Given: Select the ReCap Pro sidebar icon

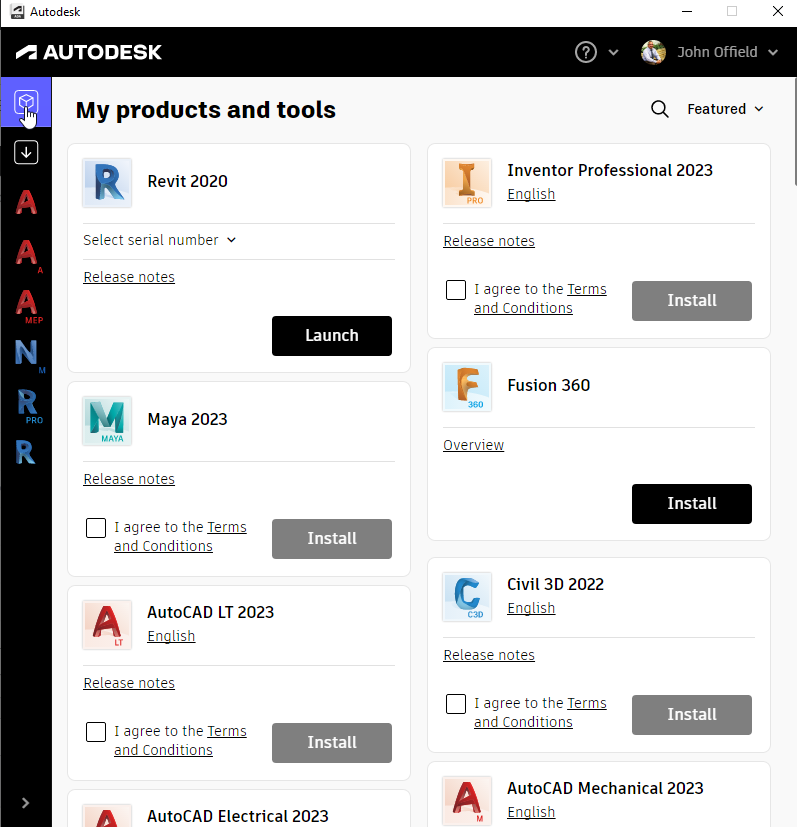Looking at the screenshot, I should 28,405.
